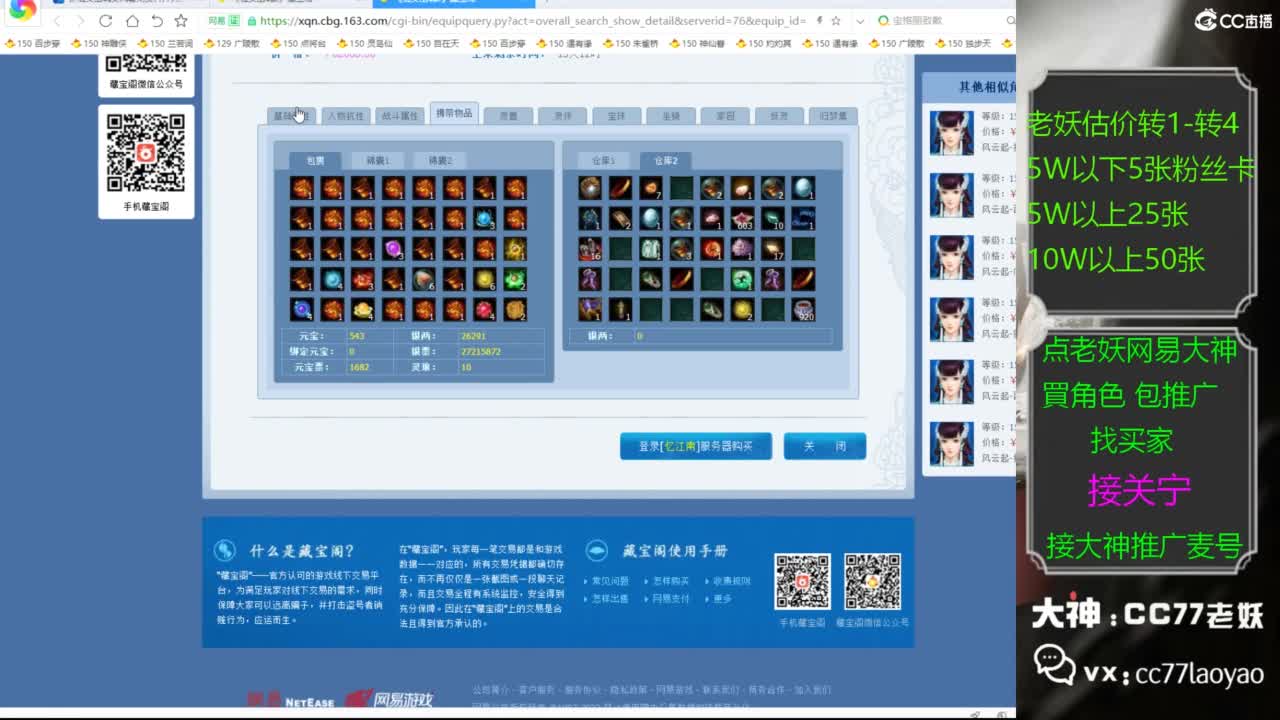Select the ring item at warehouse top-left
This screenshot has height=720, width=1280.
pyautogui.click(x=590, y=188)
